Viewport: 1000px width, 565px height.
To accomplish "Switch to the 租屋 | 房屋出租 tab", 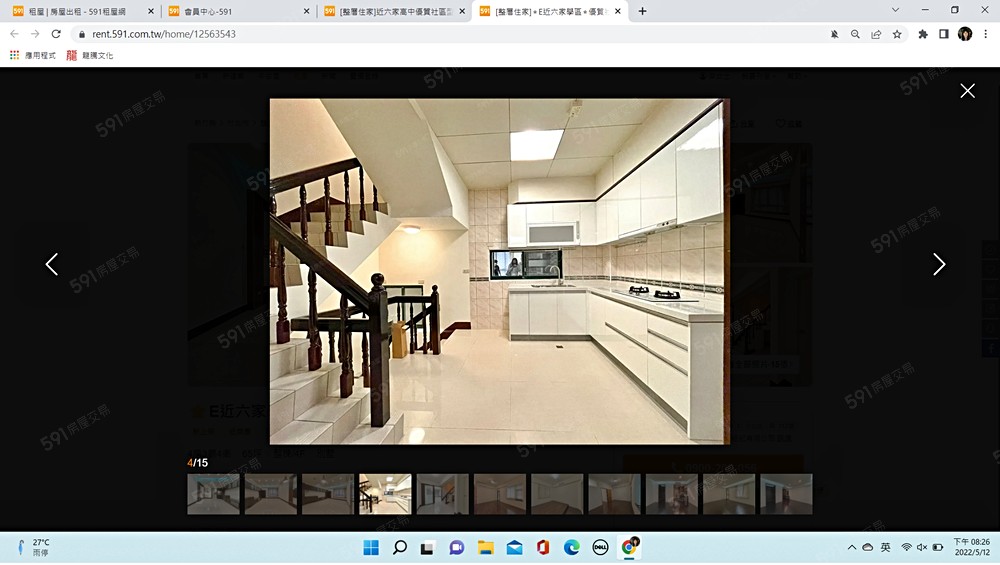I will tap(80, 11).
